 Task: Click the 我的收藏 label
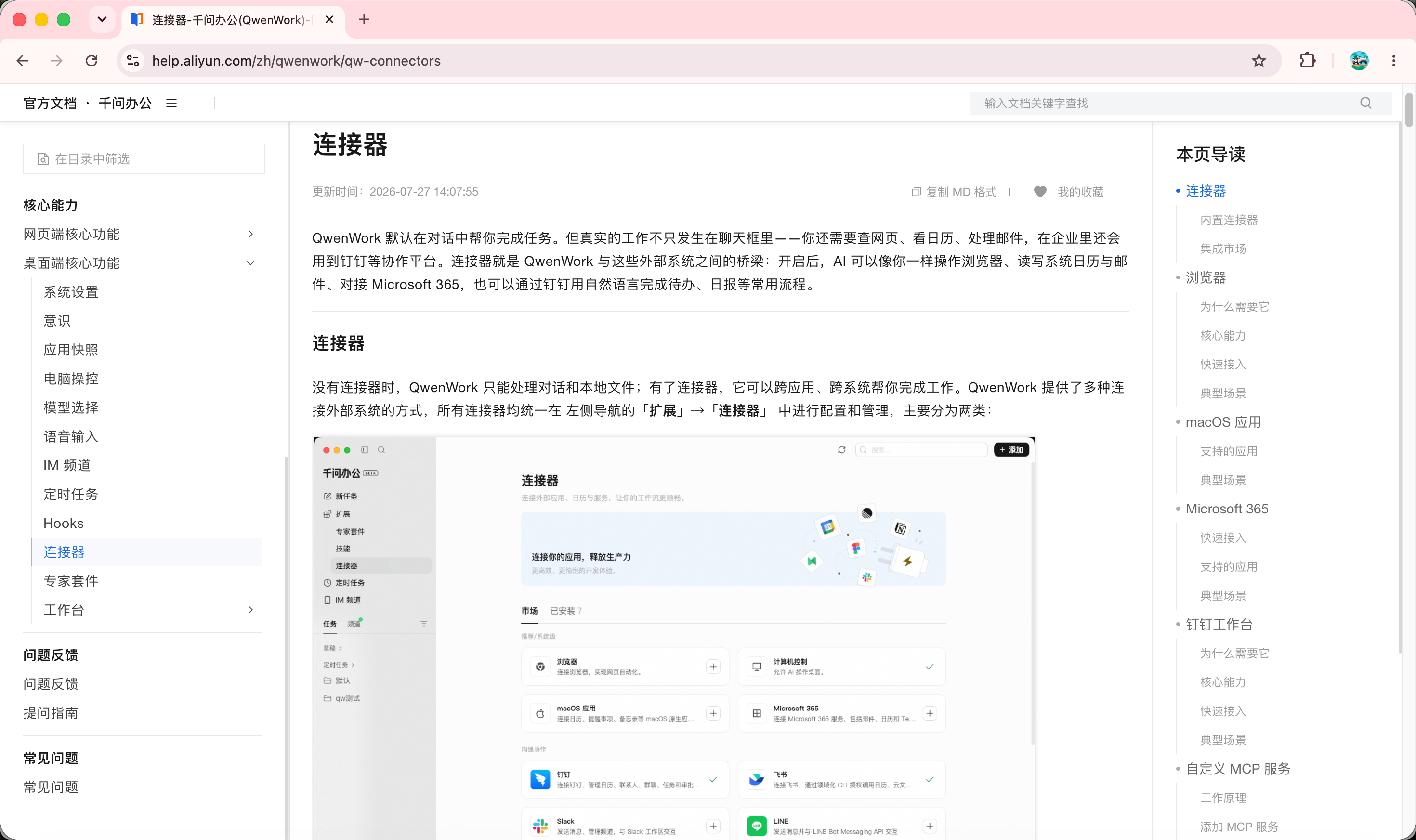tap(1080, 192)
